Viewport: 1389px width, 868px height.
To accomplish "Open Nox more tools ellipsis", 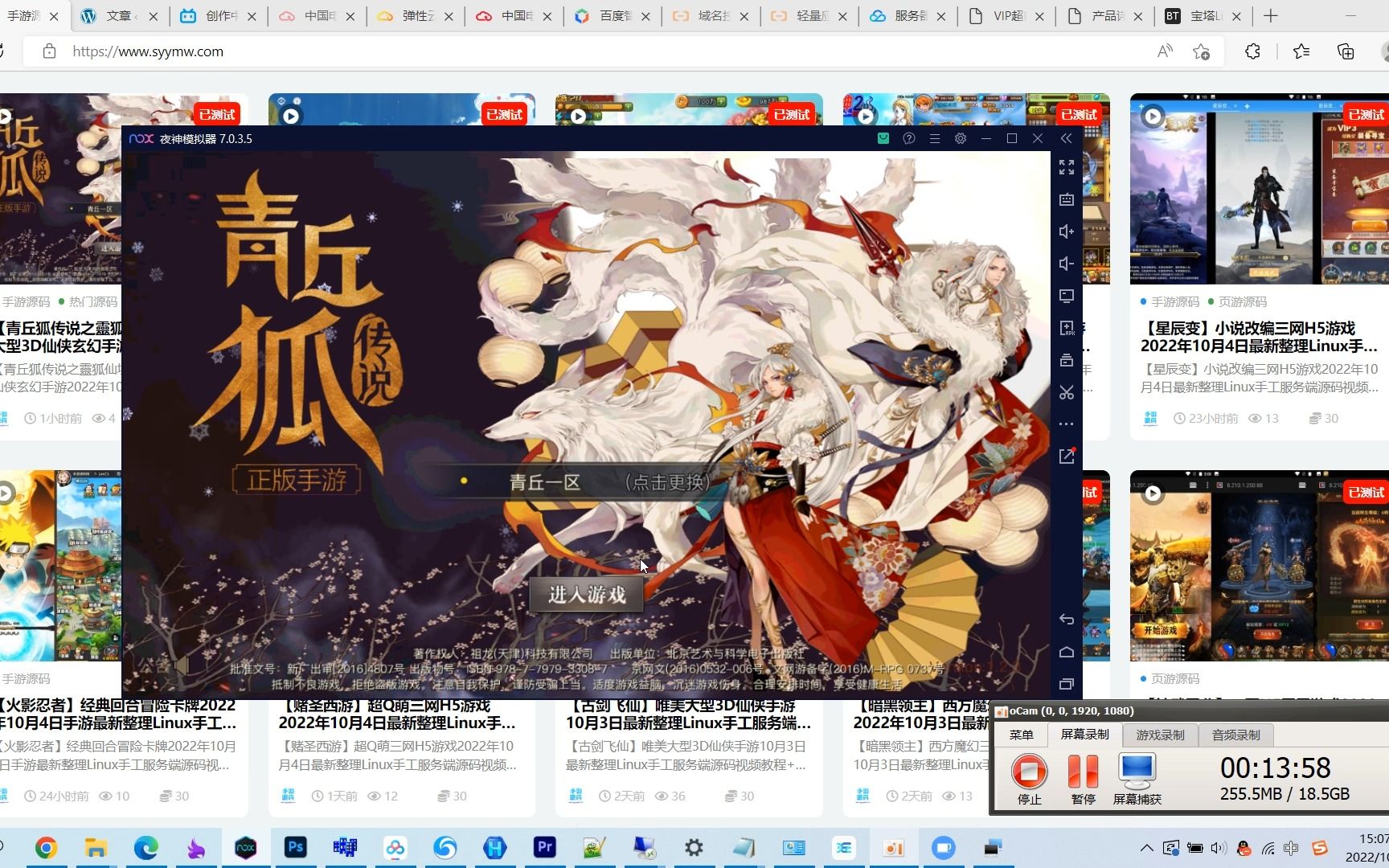I will (1067, 424).
